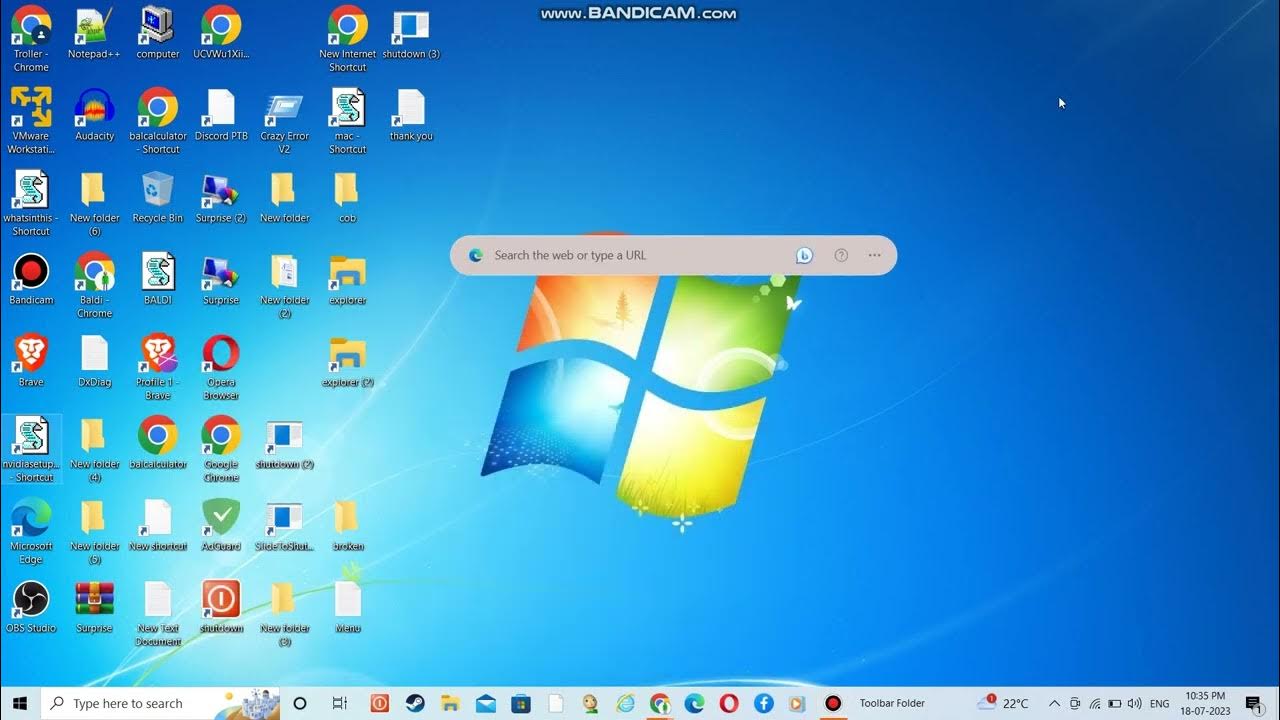Launch Steam from the taskbar
The height and width of the screenshot is (720, 1280).
[x=415, y=703]
